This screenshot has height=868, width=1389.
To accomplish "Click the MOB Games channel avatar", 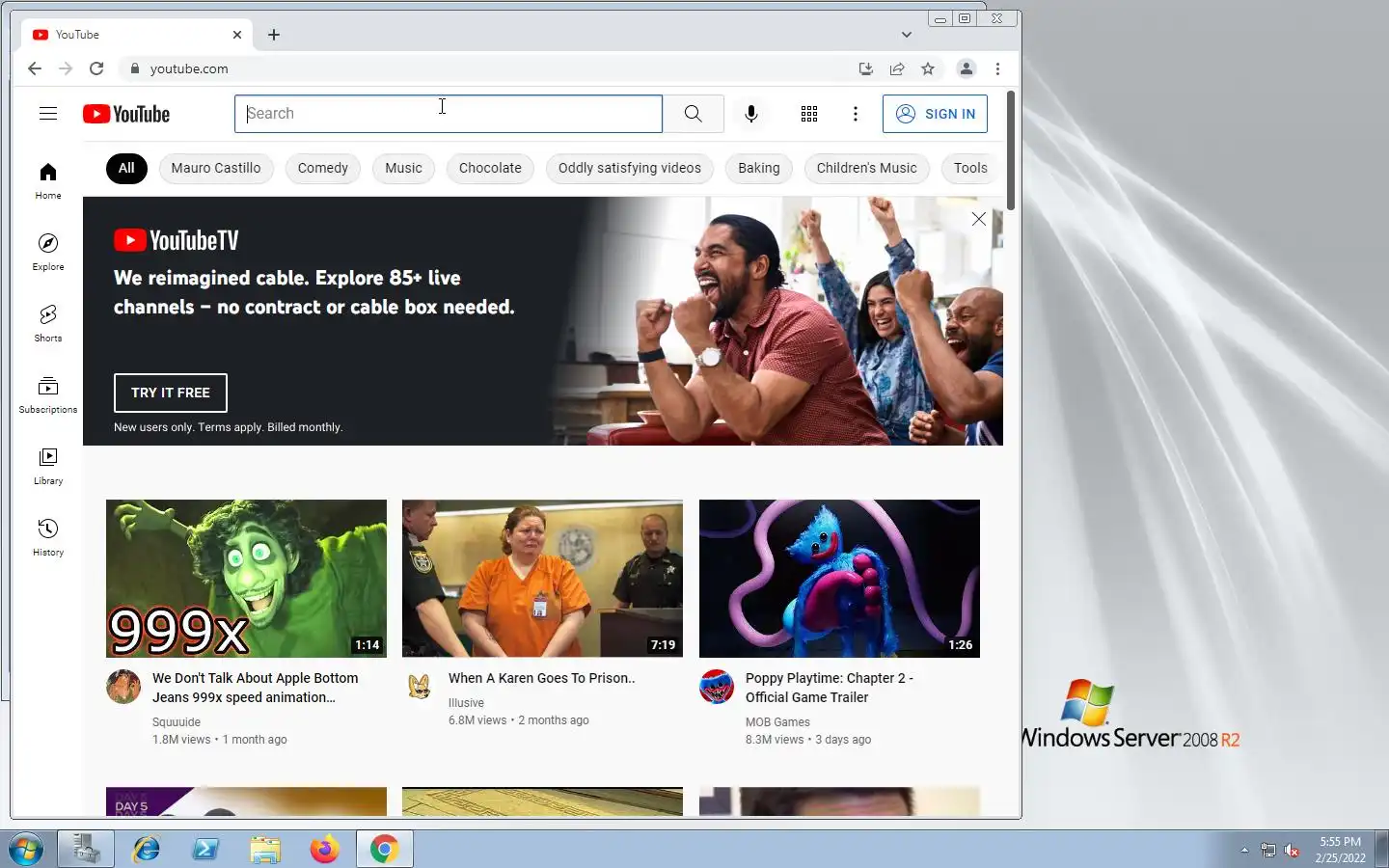I will tap(717, 687).
